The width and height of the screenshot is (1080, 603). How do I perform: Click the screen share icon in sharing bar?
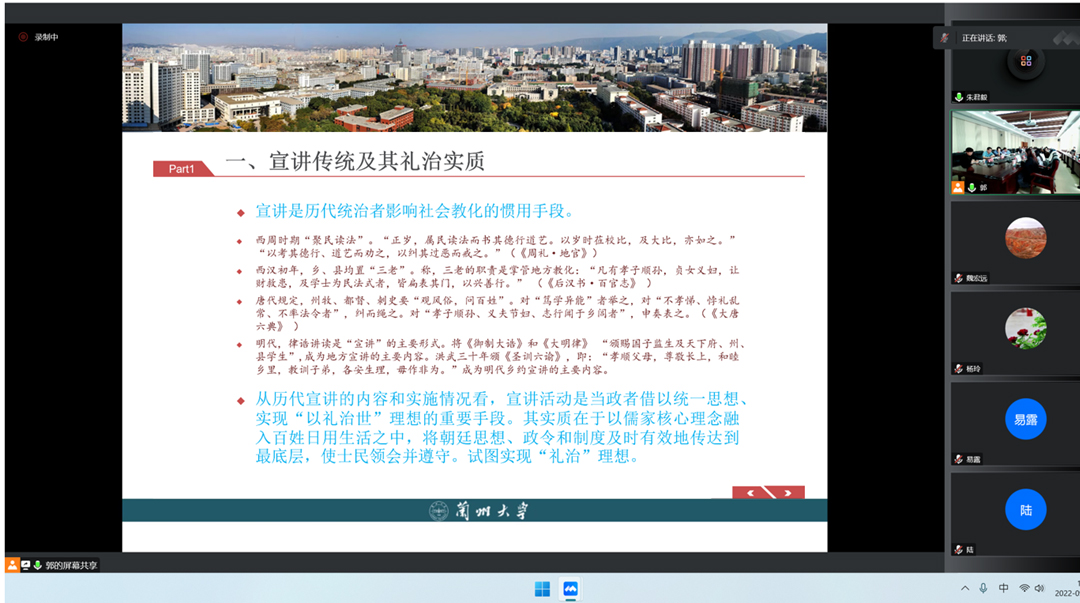coord(25,565)
